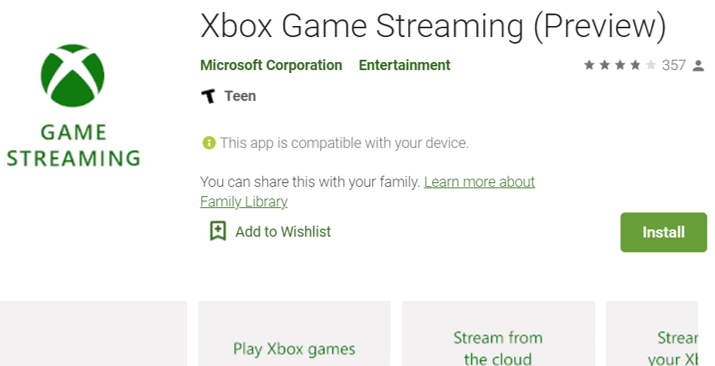Open Learn more about Family Library link
This screenshot has height=366, width=715.
368,191
